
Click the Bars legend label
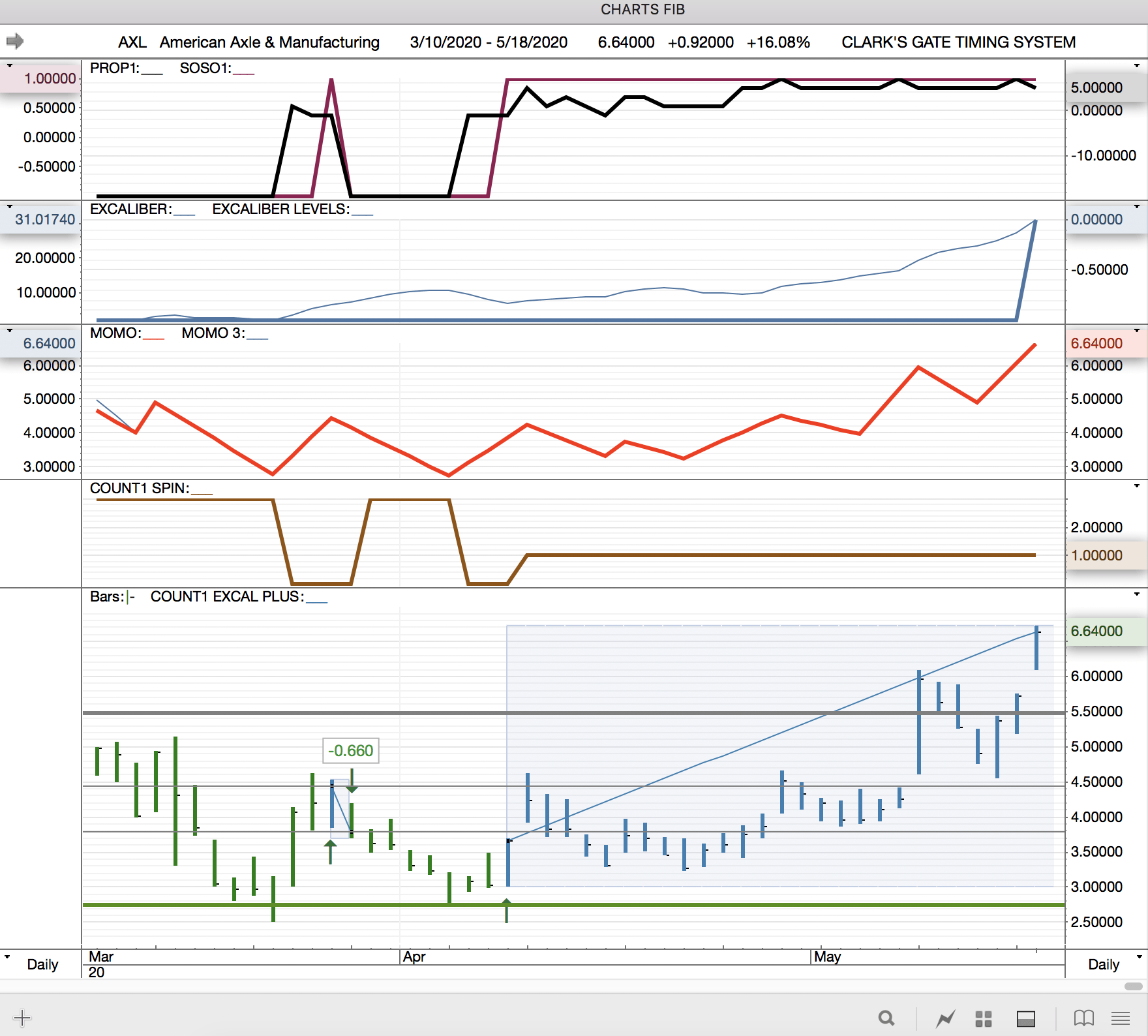(x=107, y=597)
